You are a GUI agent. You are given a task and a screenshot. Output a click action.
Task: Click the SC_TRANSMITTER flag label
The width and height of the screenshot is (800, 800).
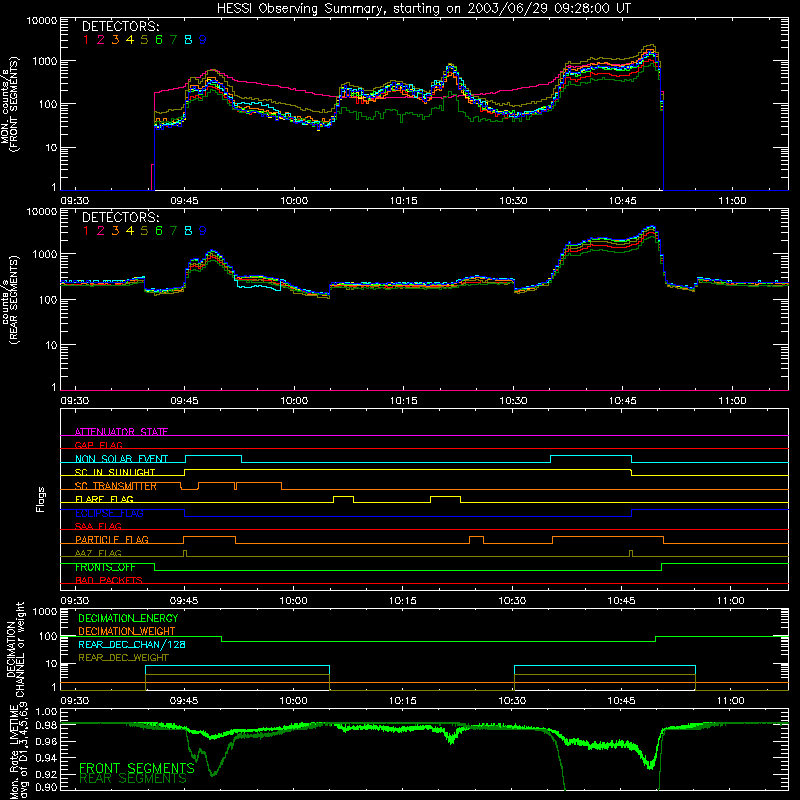(116, 486)
